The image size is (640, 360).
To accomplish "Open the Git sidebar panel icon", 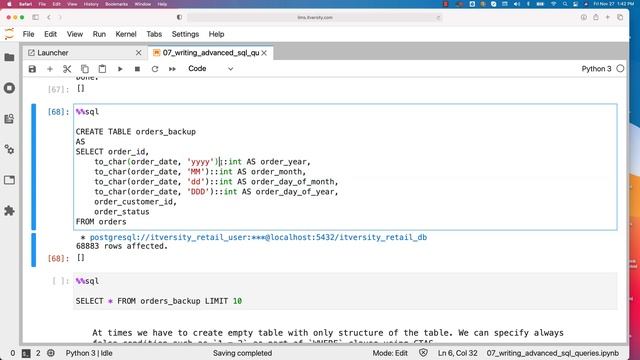I will (9, 119).
